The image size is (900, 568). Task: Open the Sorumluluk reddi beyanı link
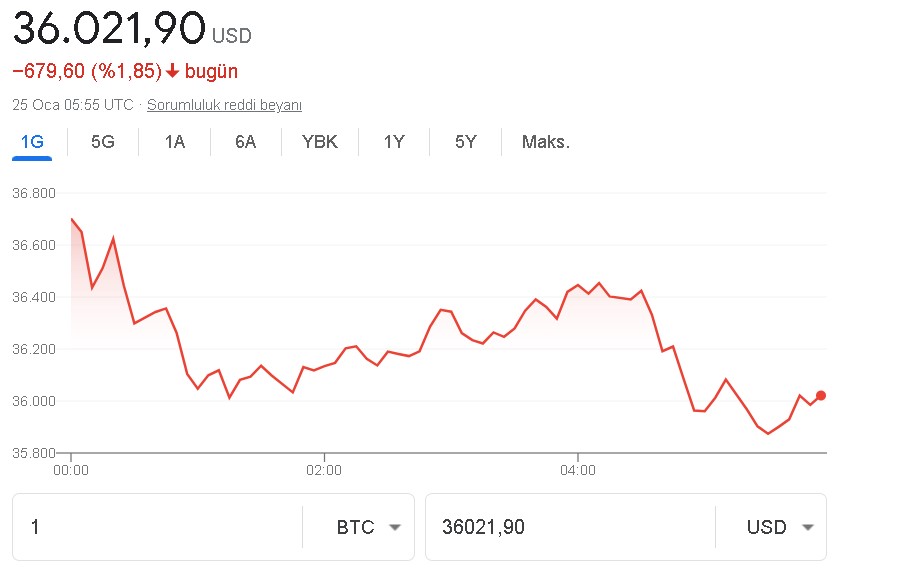pyautogui.click(x=224, y=105)
